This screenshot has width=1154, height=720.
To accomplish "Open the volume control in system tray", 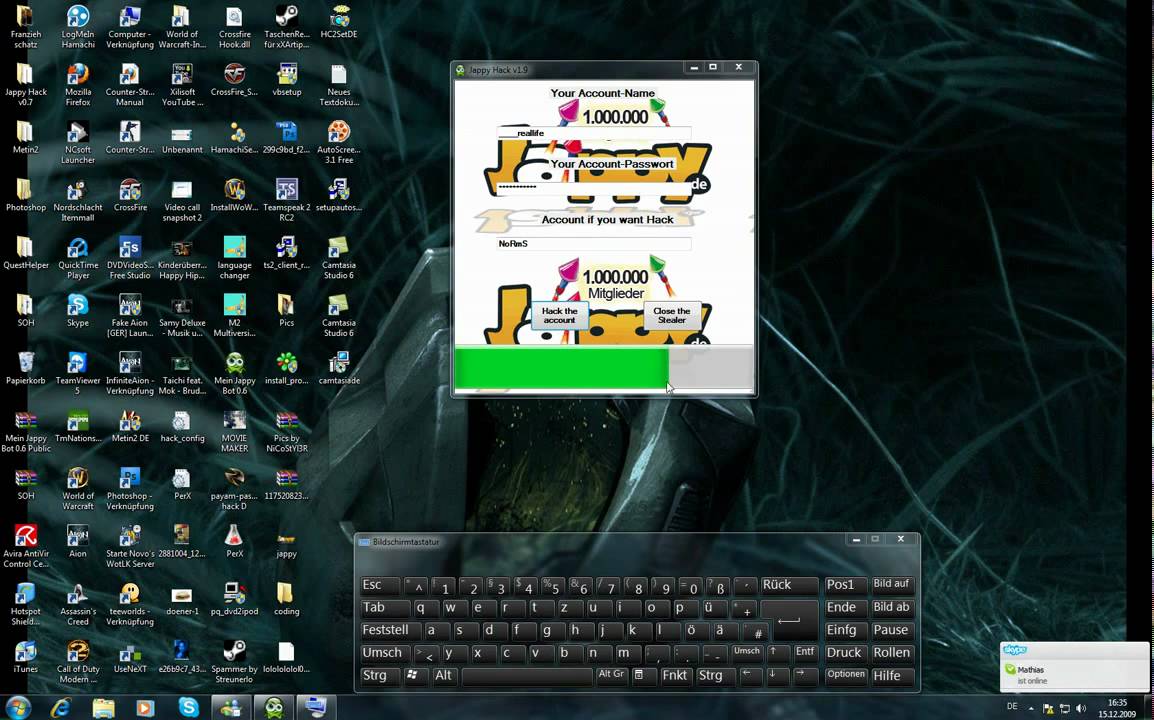I will tap(1080, 708).
